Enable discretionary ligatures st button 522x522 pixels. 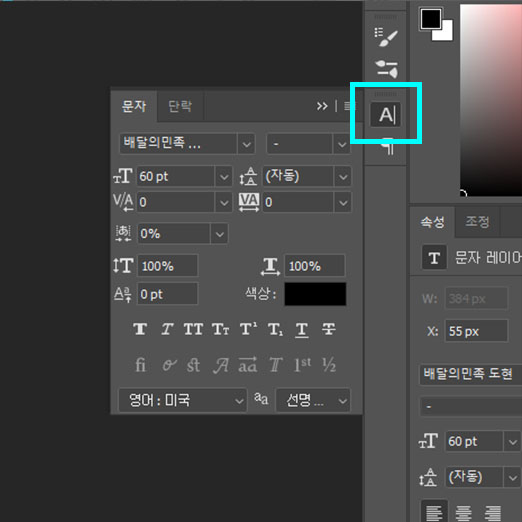pyautogui.click(x=193, y=365)
